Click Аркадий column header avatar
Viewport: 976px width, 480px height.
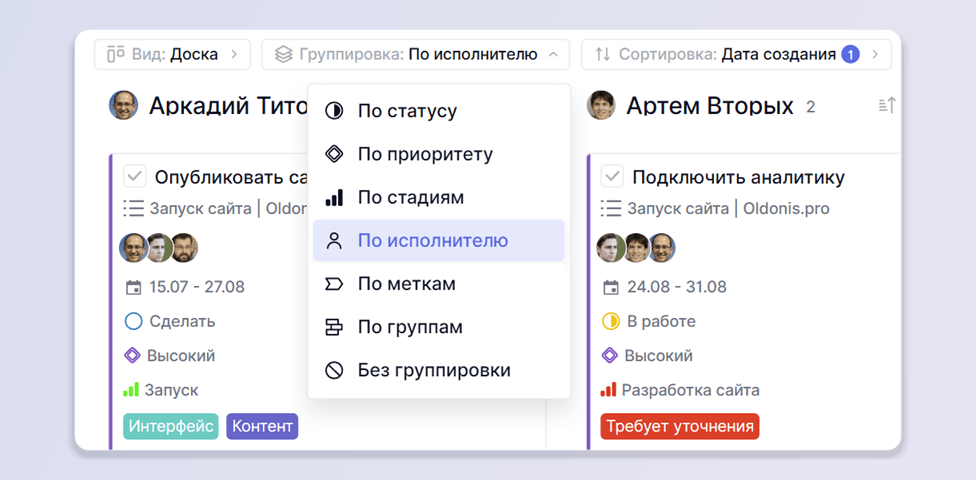pos(123,105)
